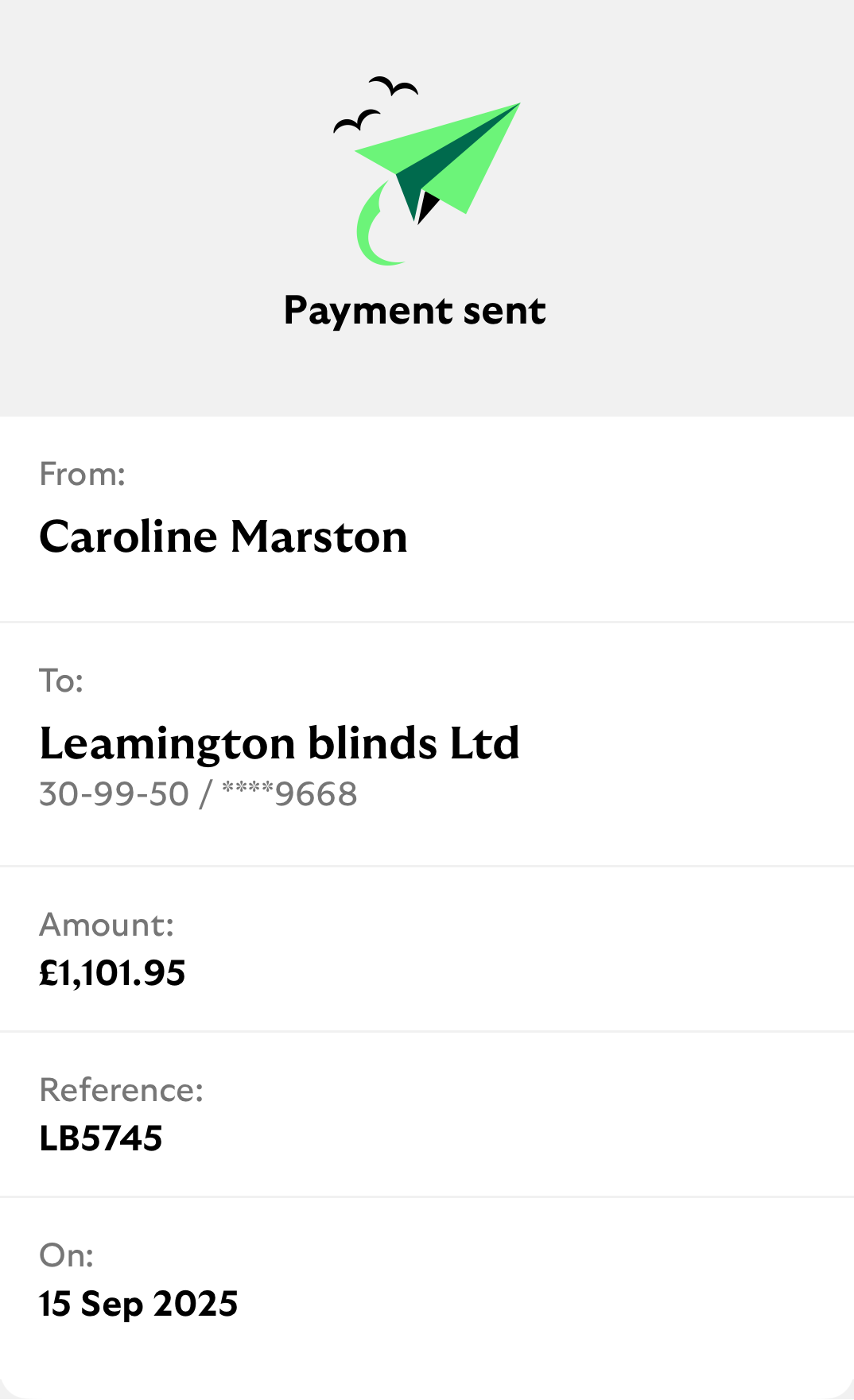854x1400 pixels.
Task: Select the "Payment sent" heading
Action: [414, 310]
